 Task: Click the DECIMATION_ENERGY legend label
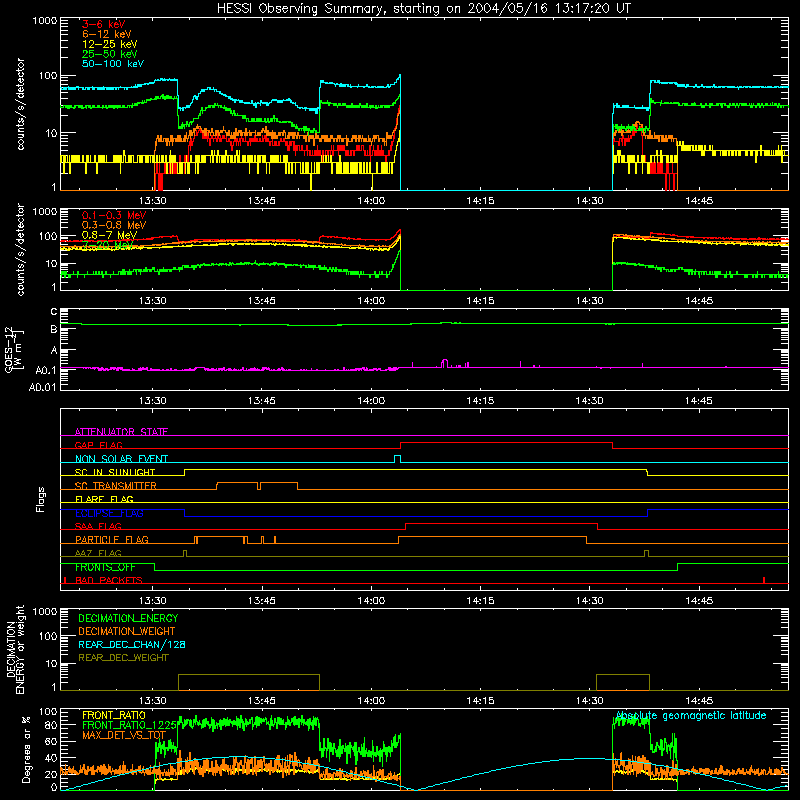click(x=128, y=618)
